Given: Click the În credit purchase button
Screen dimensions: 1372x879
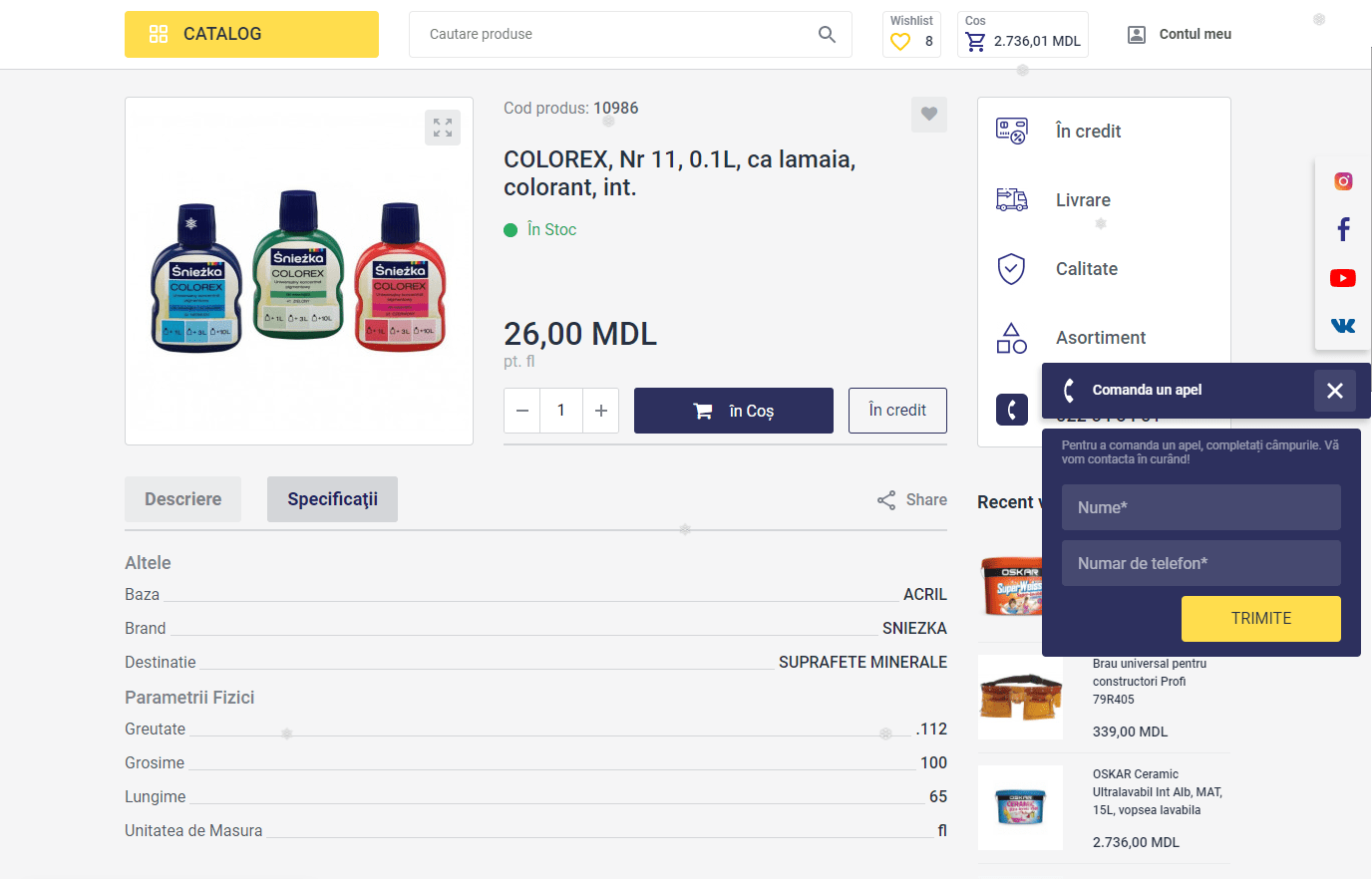Looking at the screenshot, I should click(897, 411).
